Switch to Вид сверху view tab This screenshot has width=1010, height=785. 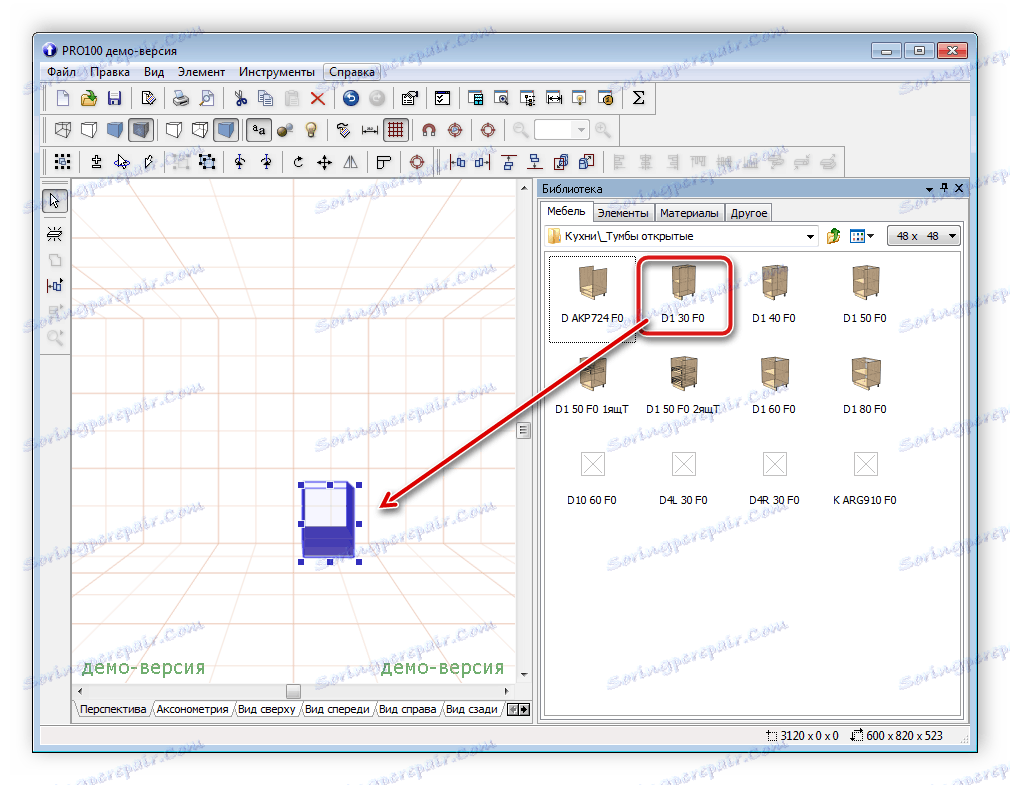click(267, 709)
